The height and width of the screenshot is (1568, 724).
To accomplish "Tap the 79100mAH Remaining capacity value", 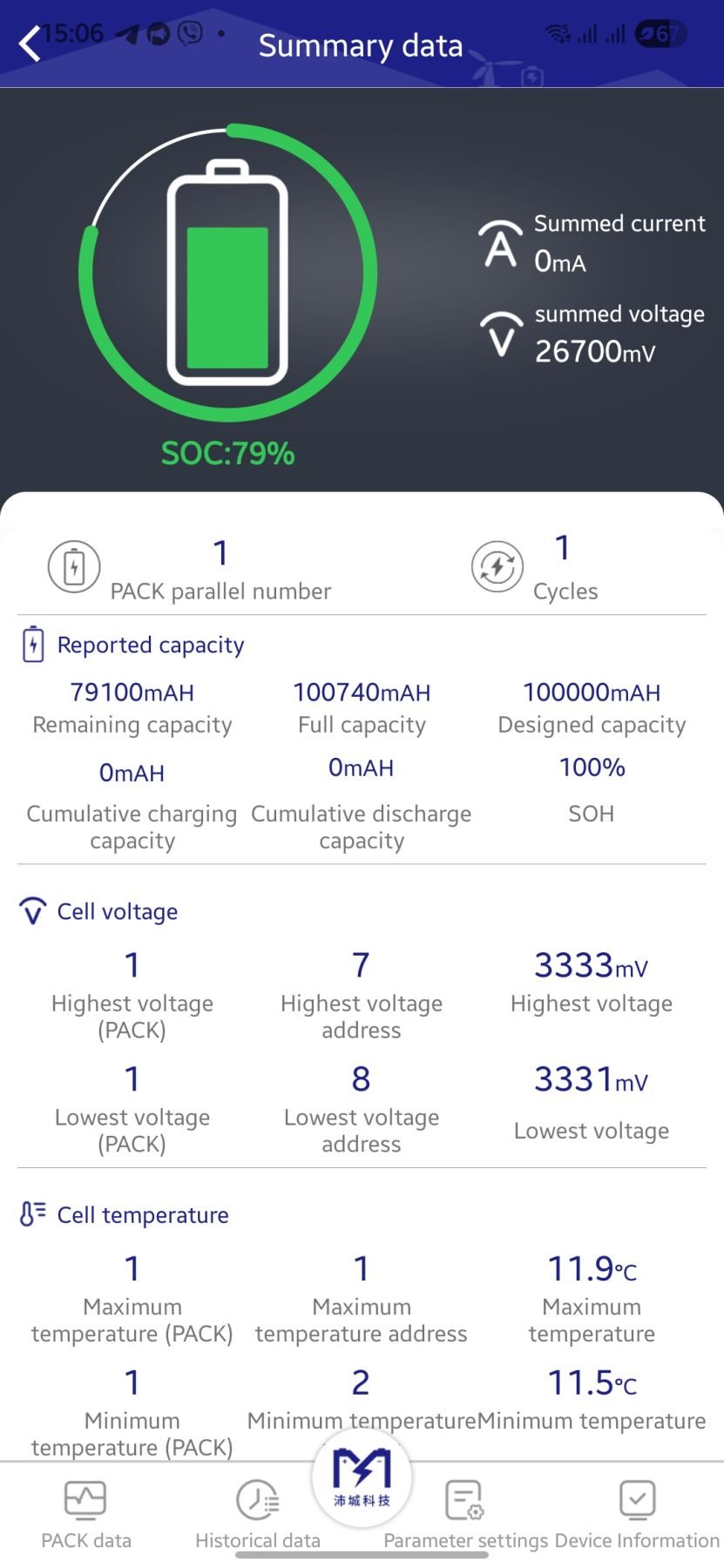I will pyautogui.click(x=132, y=693).
